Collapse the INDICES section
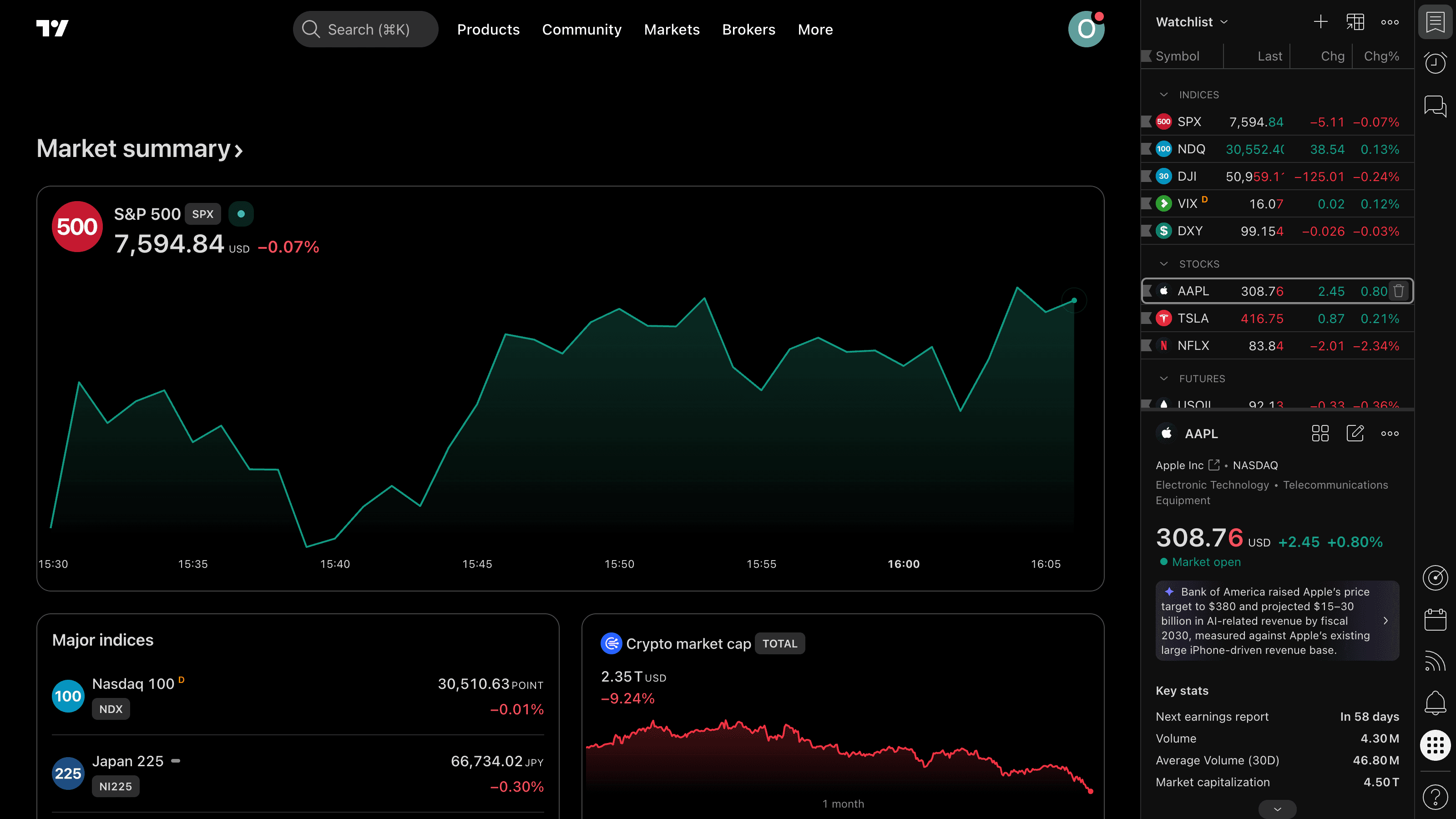Screen dimensions: 1456x819 click(x=1164, y=94)
